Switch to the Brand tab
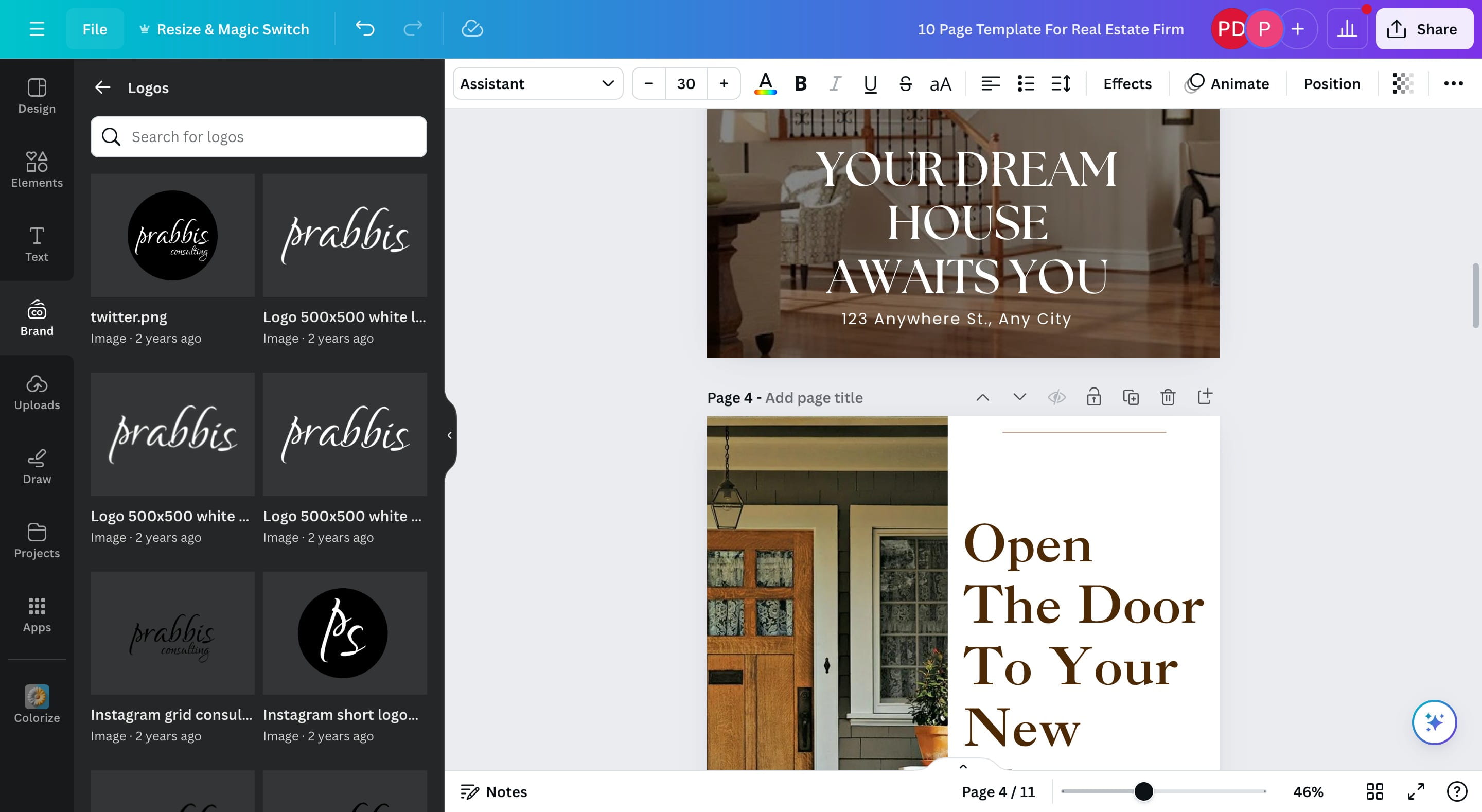Image resolution: width=1482 pixels, height=812 pixels. pos(37,317)
